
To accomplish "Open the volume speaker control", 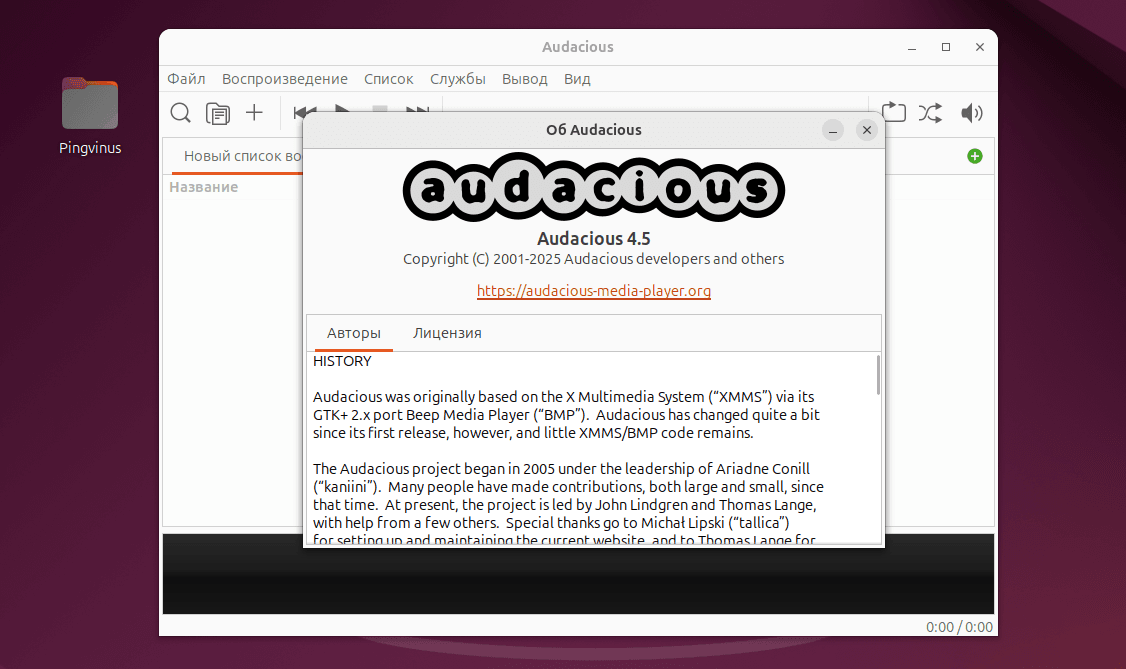I will (971, 113).
